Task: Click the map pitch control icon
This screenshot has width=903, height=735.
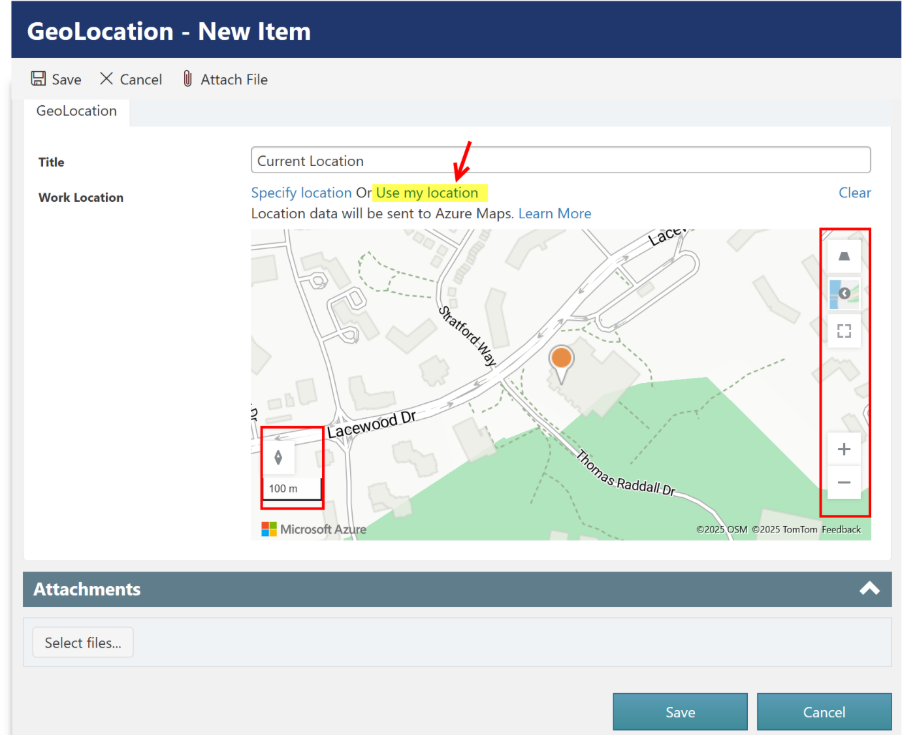Action: (x=844, y=257)
